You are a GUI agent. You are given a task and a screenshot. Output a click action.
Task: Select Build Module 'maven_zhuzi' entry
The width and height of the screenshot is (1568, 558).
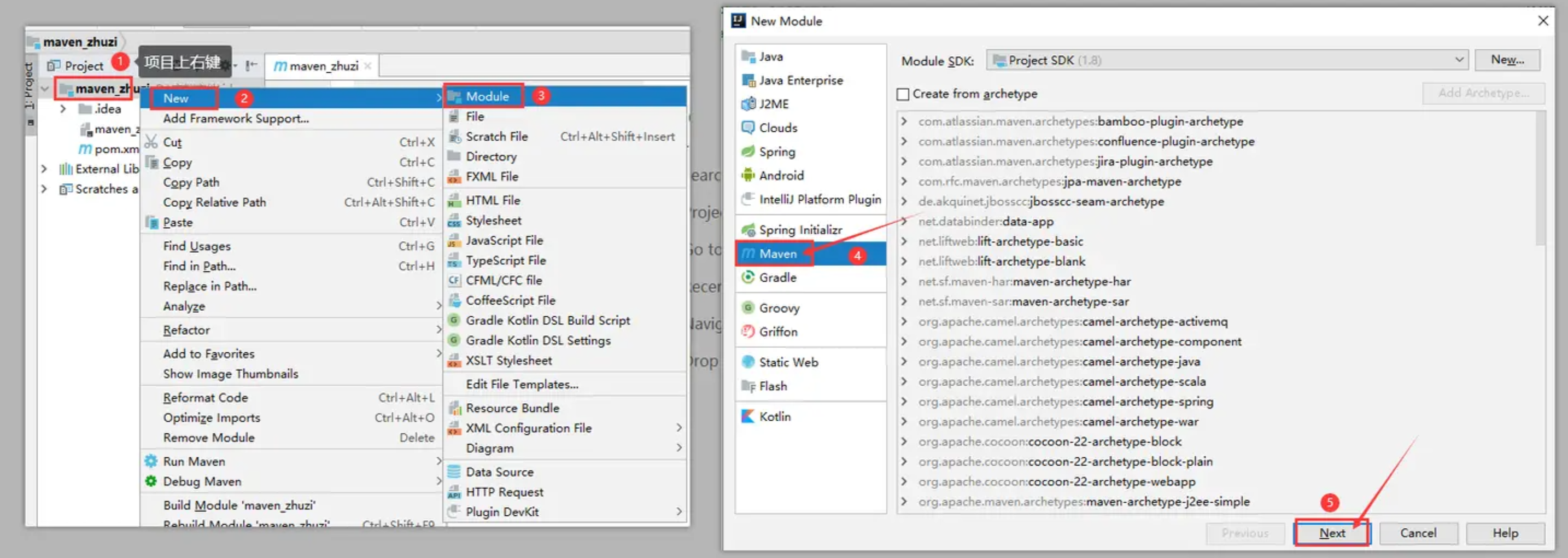click(292, 505)
